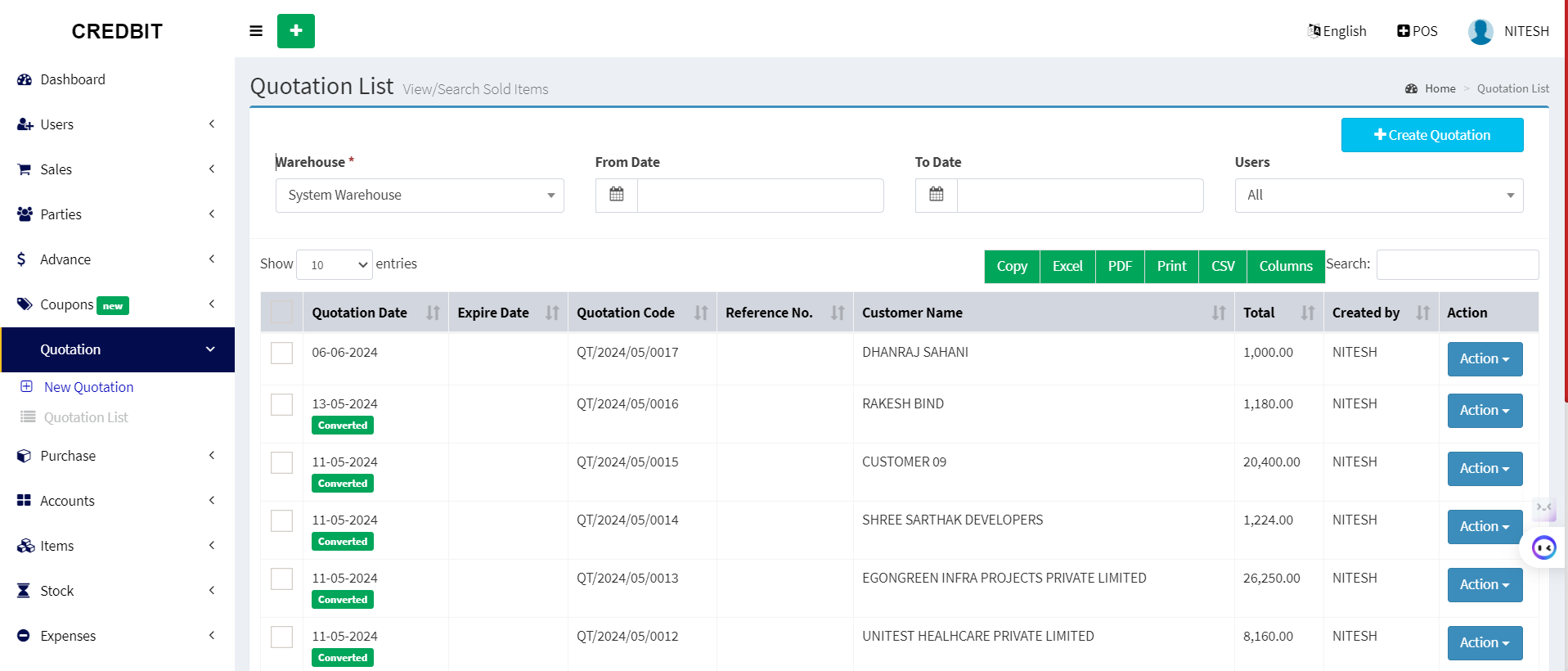Viewport: 1568px width, 671px height.
Task: Sort by Quotation Date column arrows
Action: (x=433, y=313)
